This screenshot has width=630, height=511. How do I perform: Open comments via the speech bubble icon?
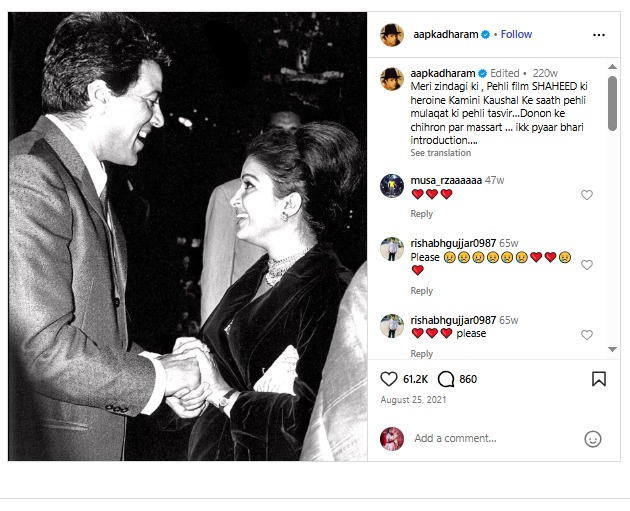click(x=446, y=379)
